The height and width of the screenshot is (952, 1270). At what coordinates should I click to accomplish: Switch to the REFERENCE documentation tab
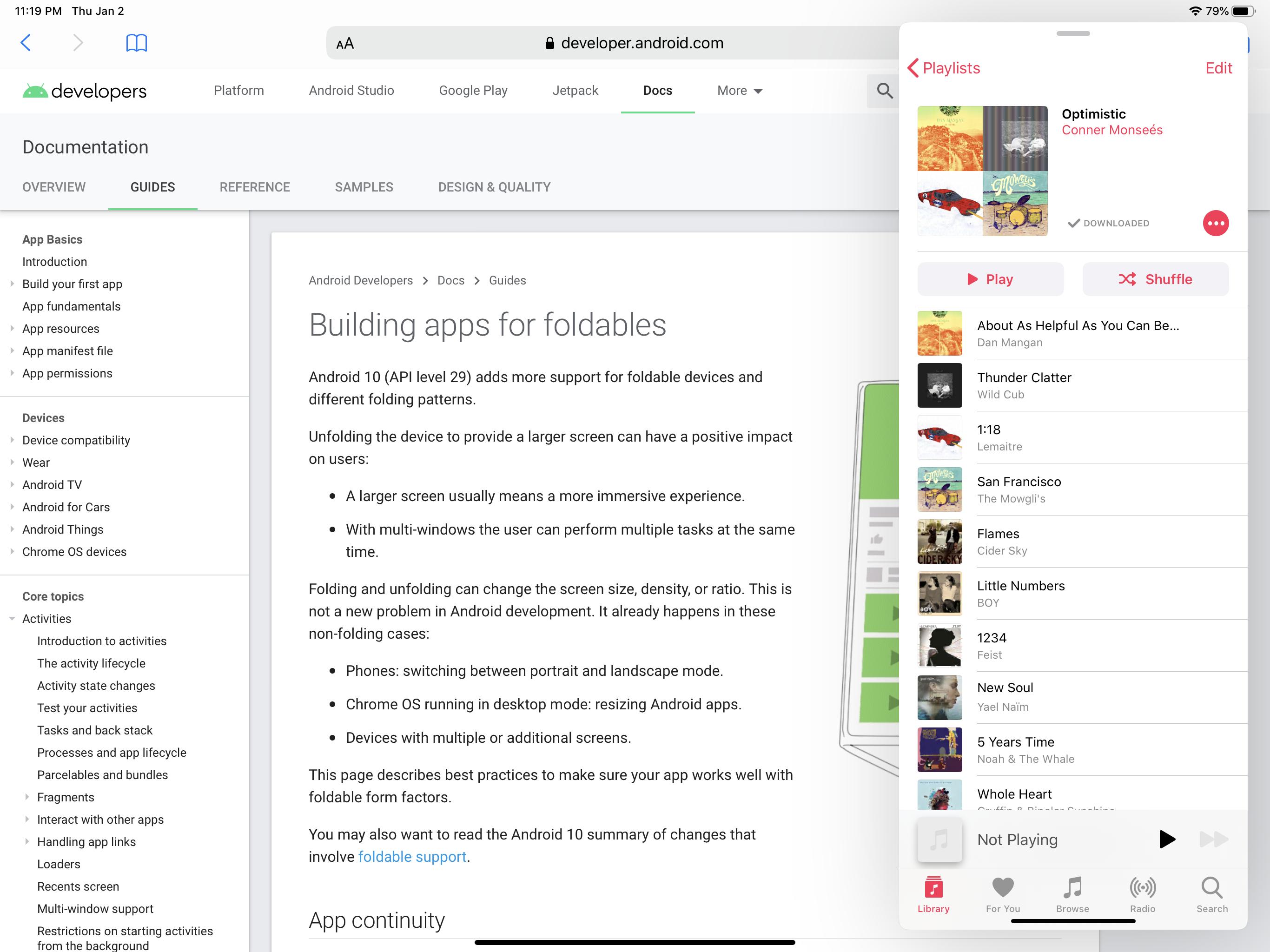pos(255,187)
